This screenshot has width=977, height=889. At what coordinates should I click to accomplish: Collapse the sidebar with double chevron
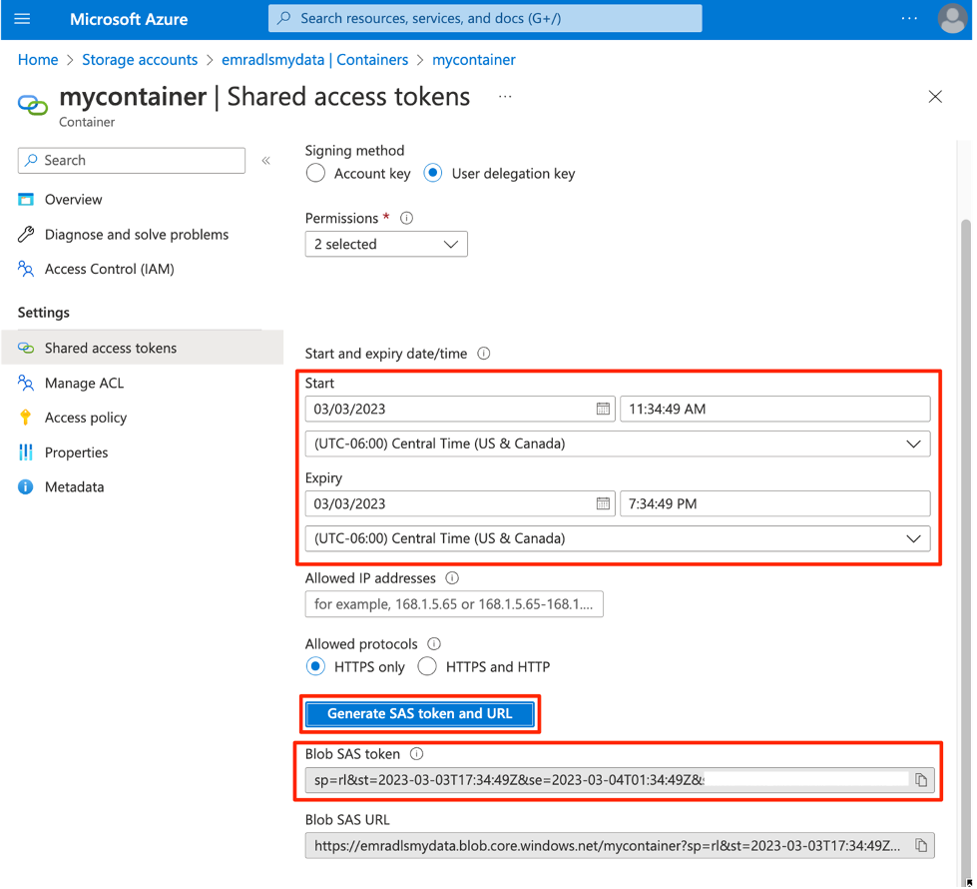(x=266, y=161)
